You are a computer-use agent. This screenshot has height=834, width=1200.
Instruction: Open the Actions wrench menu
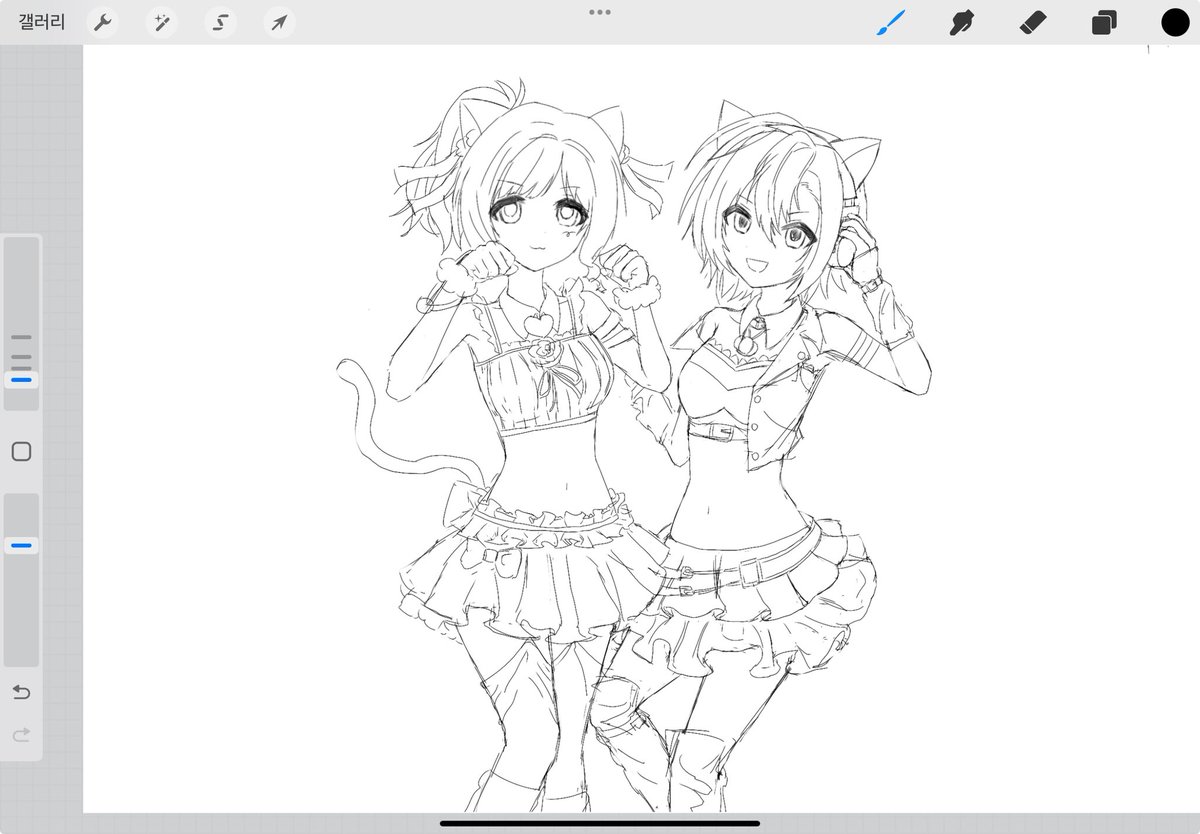pos(102,22)
